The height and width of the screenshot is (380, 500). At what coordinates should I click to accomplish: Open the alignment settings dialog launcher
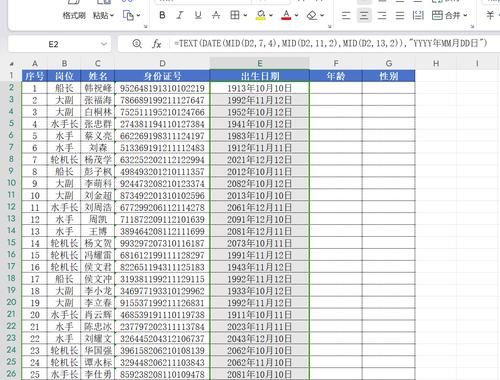pyautogui.click(x=473, y=26)
